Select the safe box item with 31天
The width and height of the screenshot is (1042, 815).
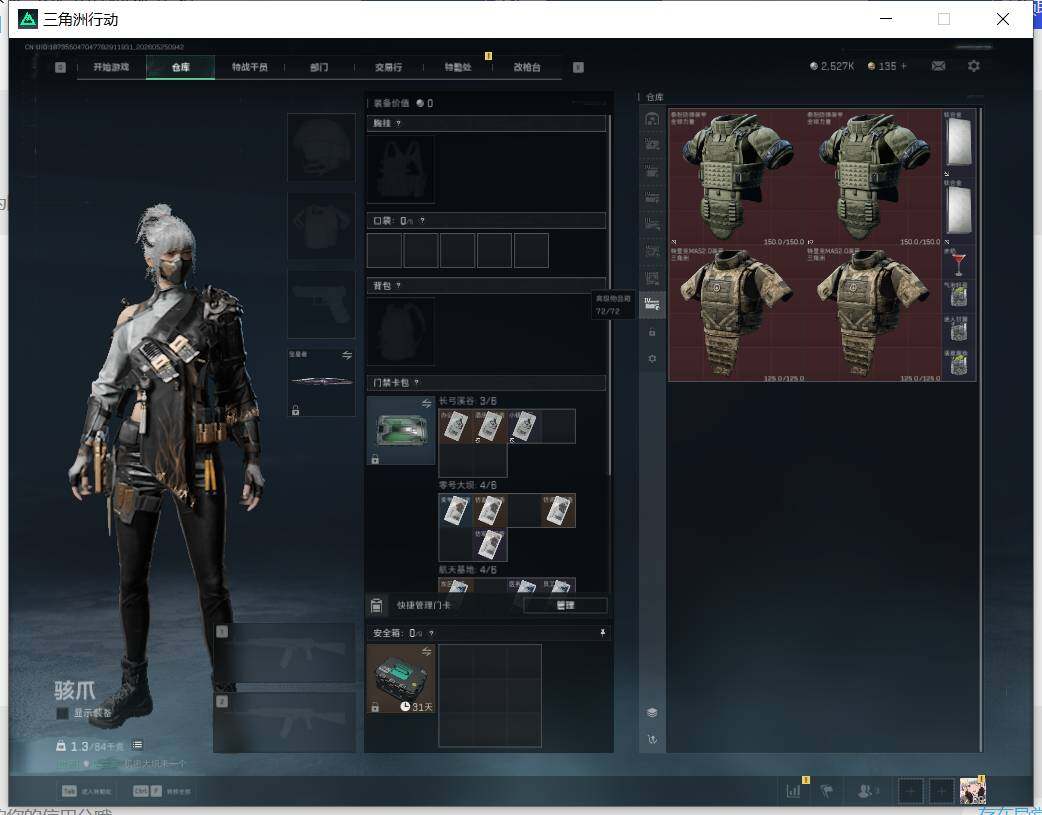pos(401,679)
